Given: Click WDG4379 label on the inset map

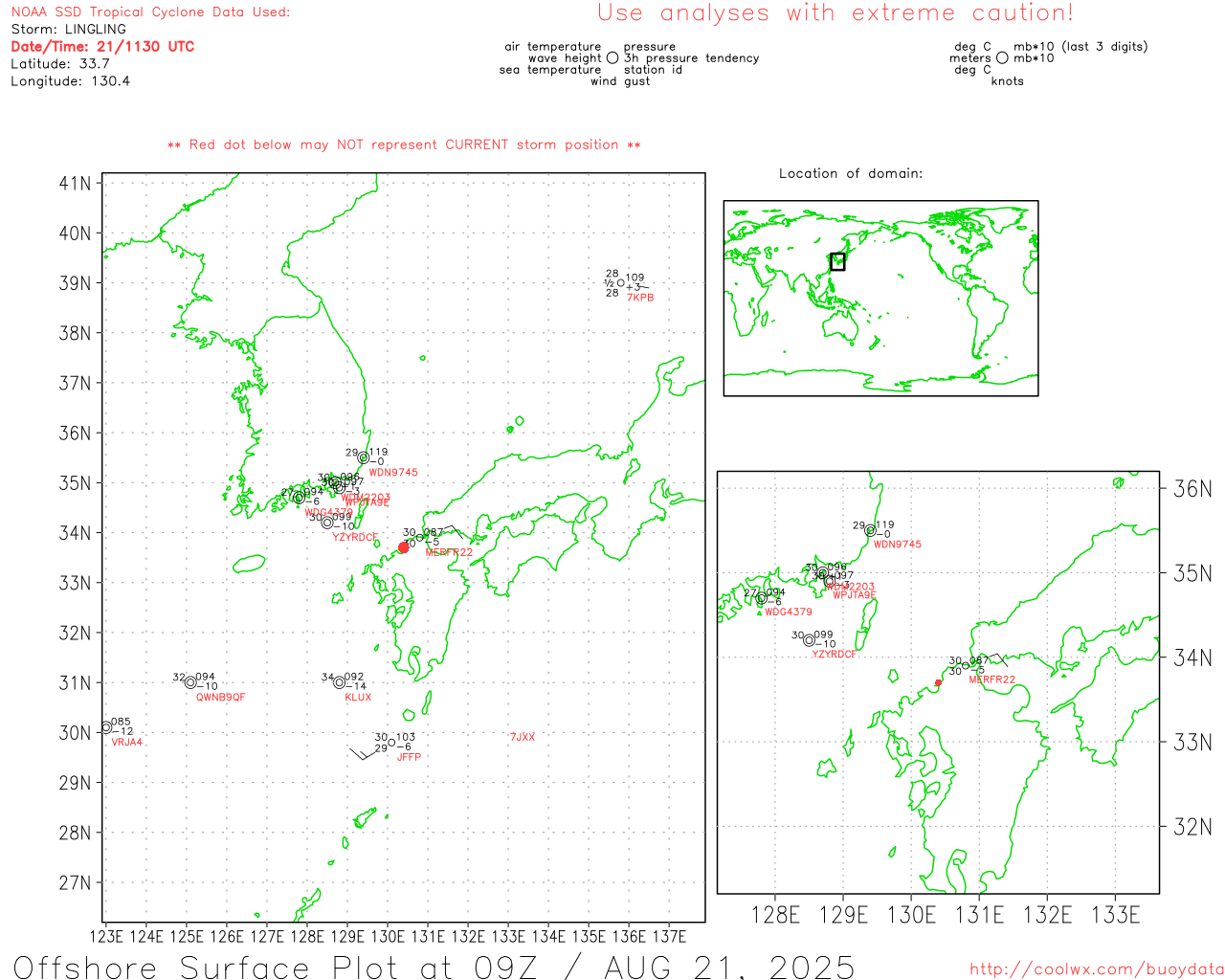Looking at the screenshot, I should pyautogui.click(x=789, y=612).
